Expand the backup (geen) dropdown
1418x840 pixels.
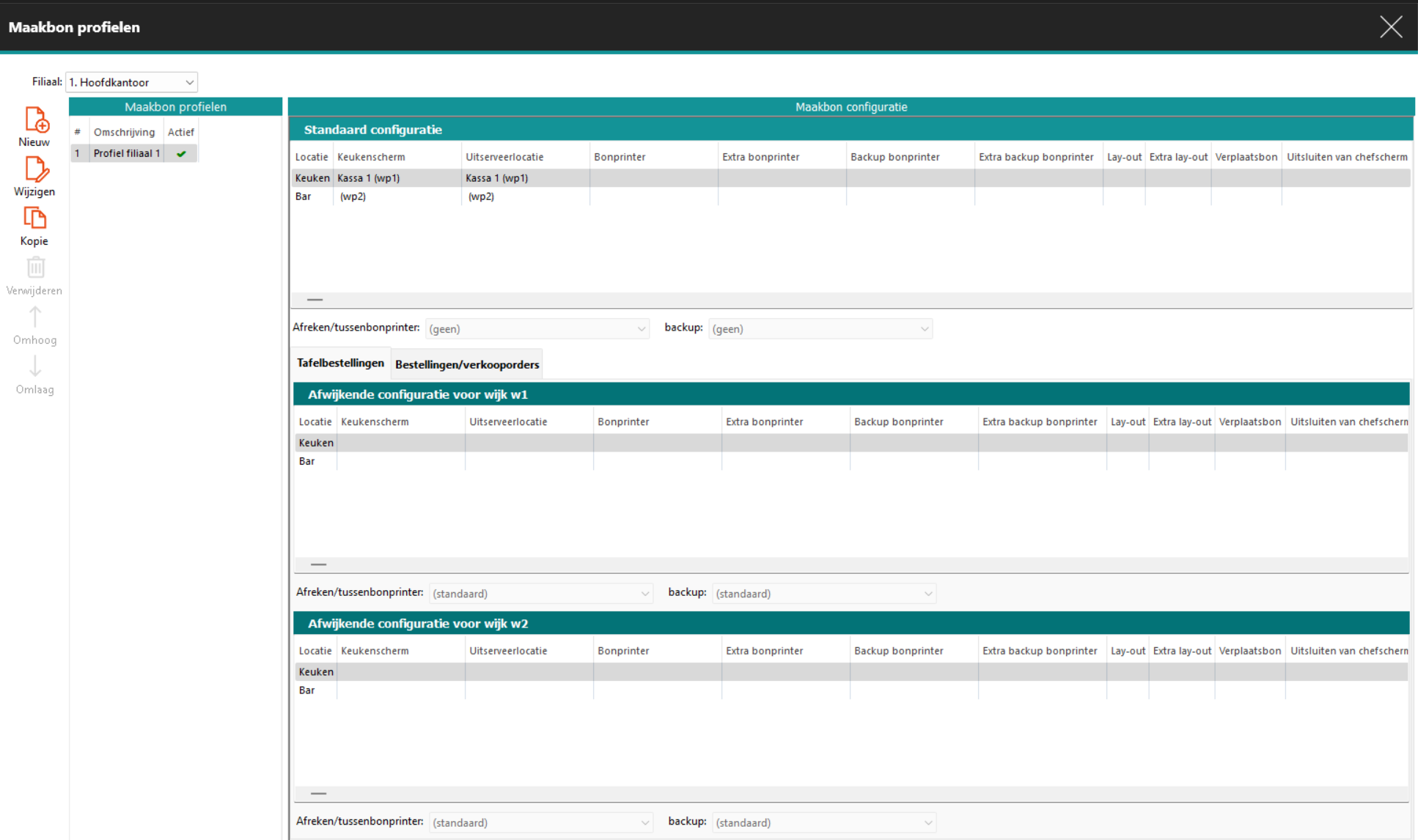(820, 328)
